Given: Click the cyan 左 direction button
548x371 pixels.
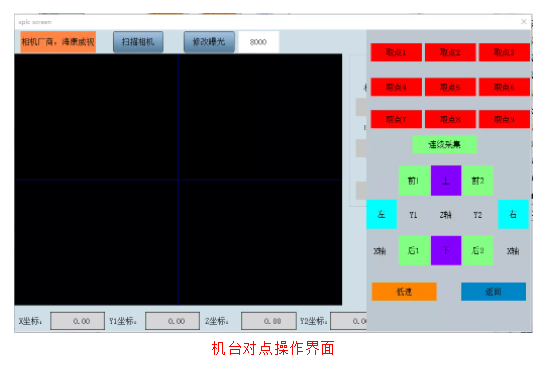Looking at the screenshot, I should (x=381, y=214).
